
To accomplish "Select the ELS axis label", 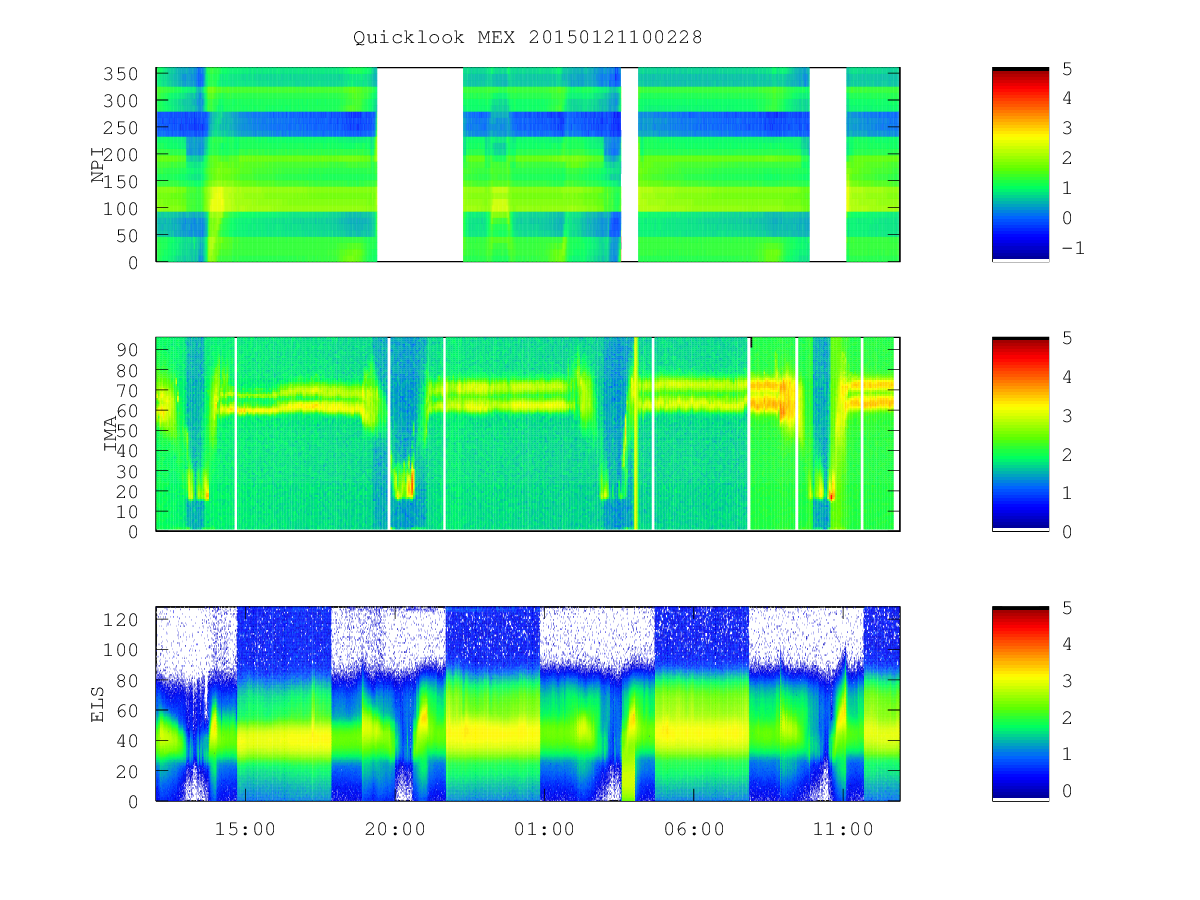I will (x=98, y=704).
